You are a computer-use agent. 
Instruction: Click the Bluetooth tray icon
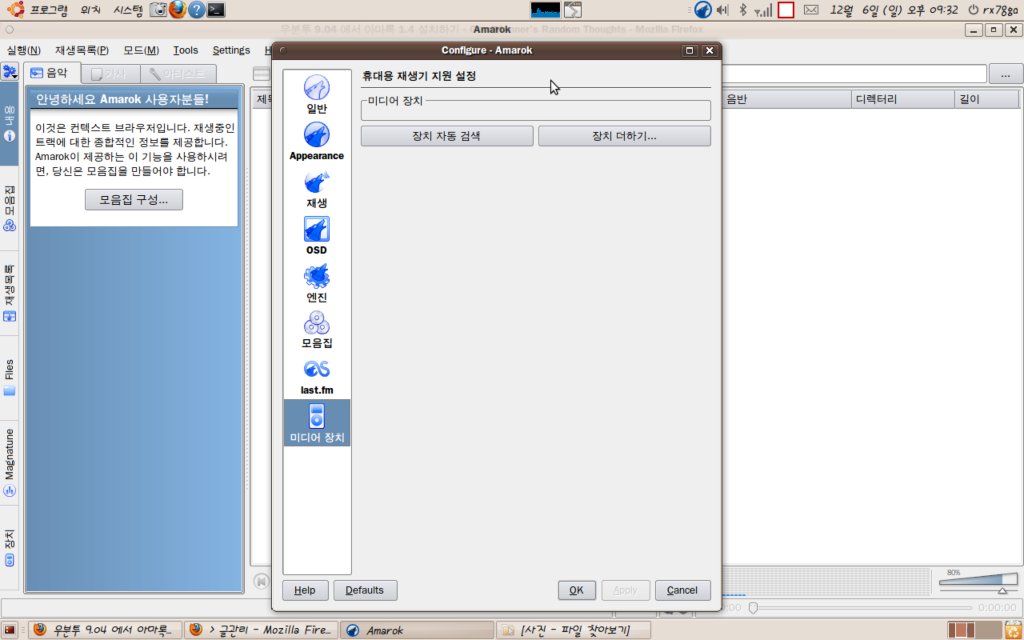point(743,10)
